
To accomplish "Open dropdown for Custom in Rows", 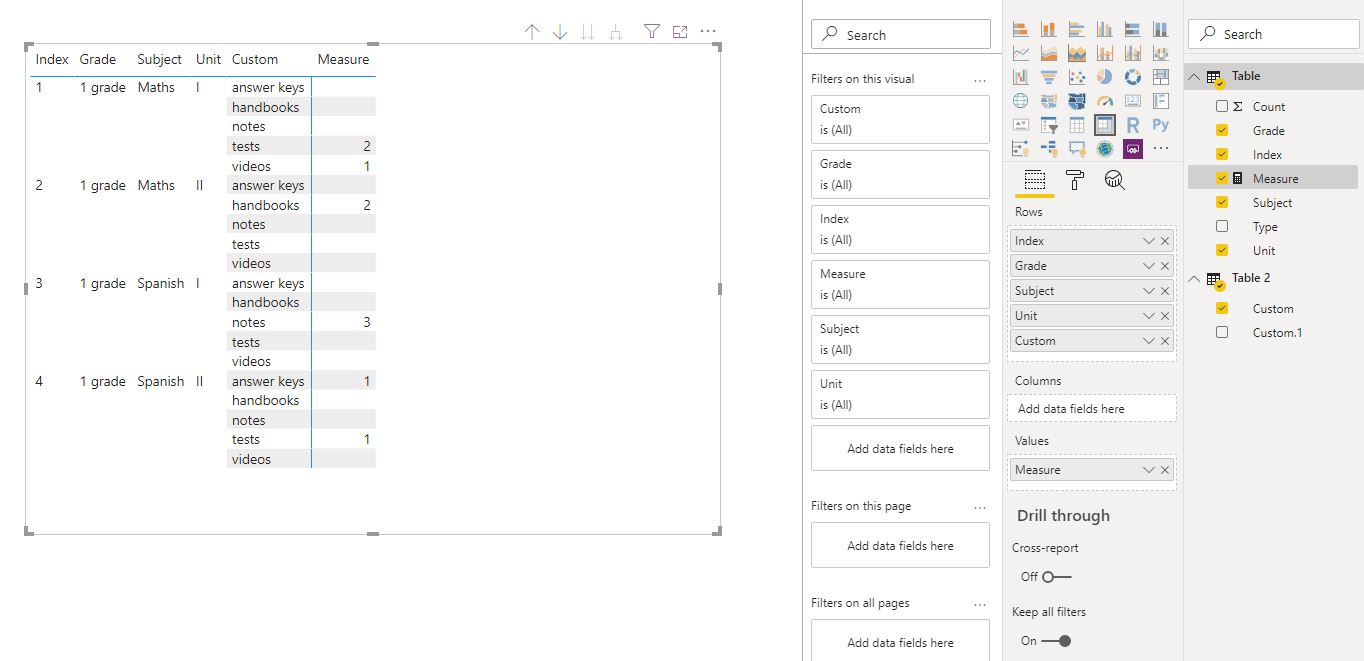I will tap(1149, 341).
